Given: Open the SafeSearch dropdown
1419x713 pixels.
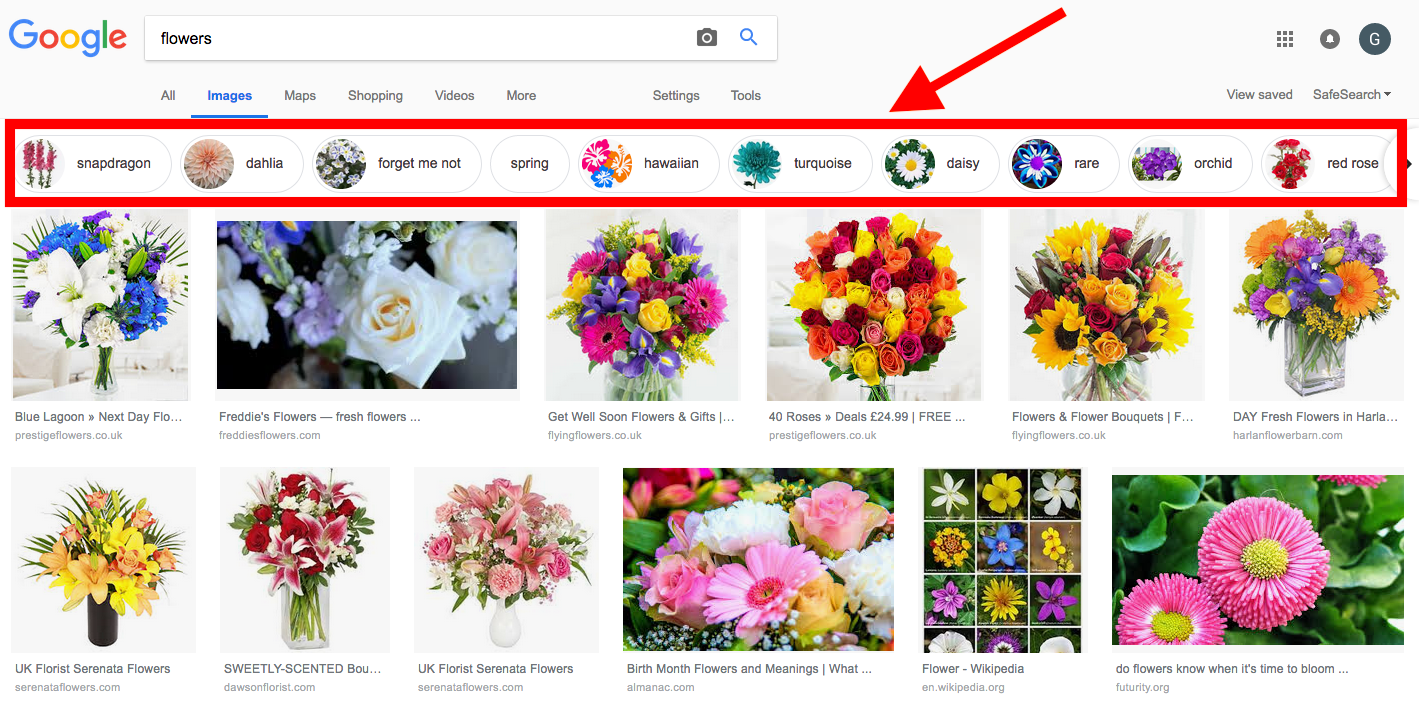Looking at the screenshot, I should point(1351,94).
